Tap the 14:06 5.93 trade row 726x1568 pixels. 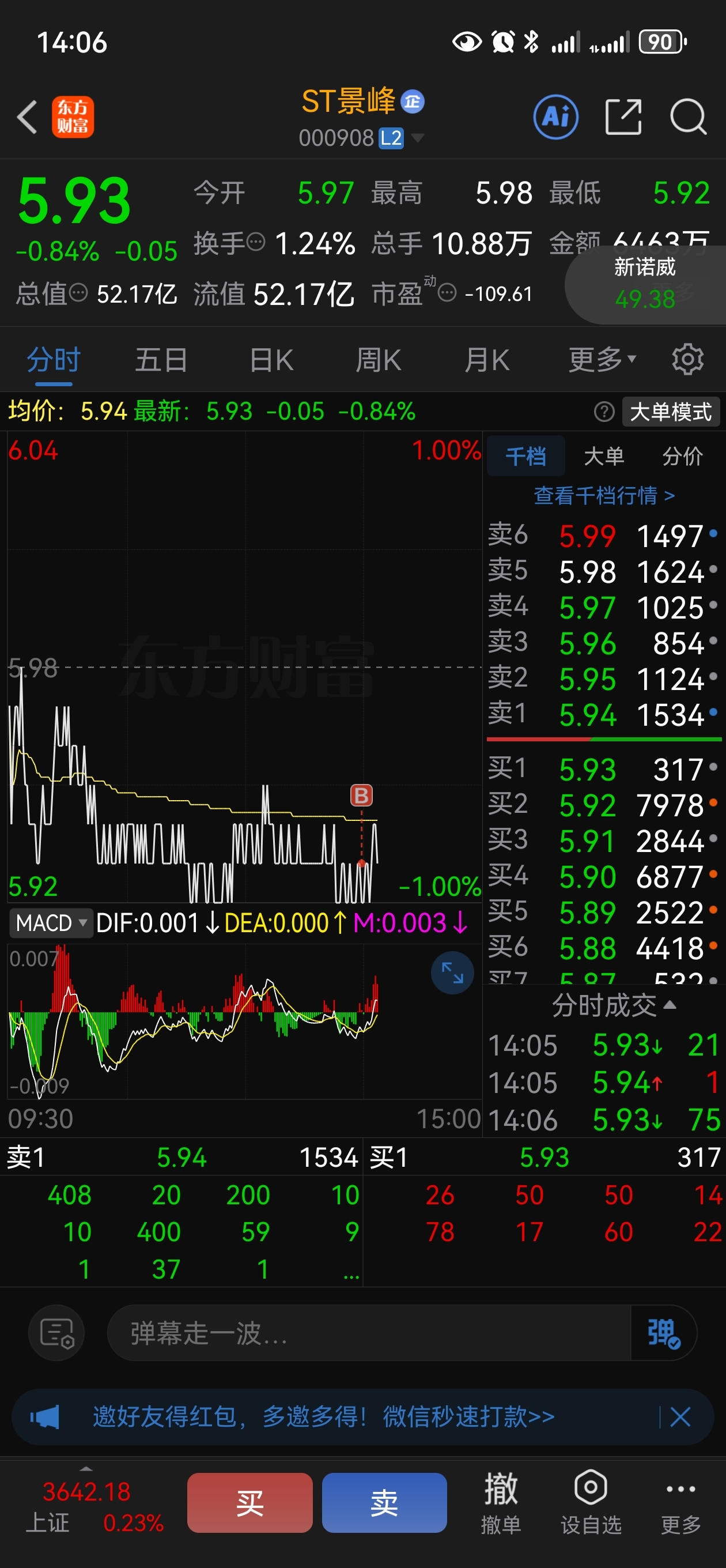(x=604, y=1120)
